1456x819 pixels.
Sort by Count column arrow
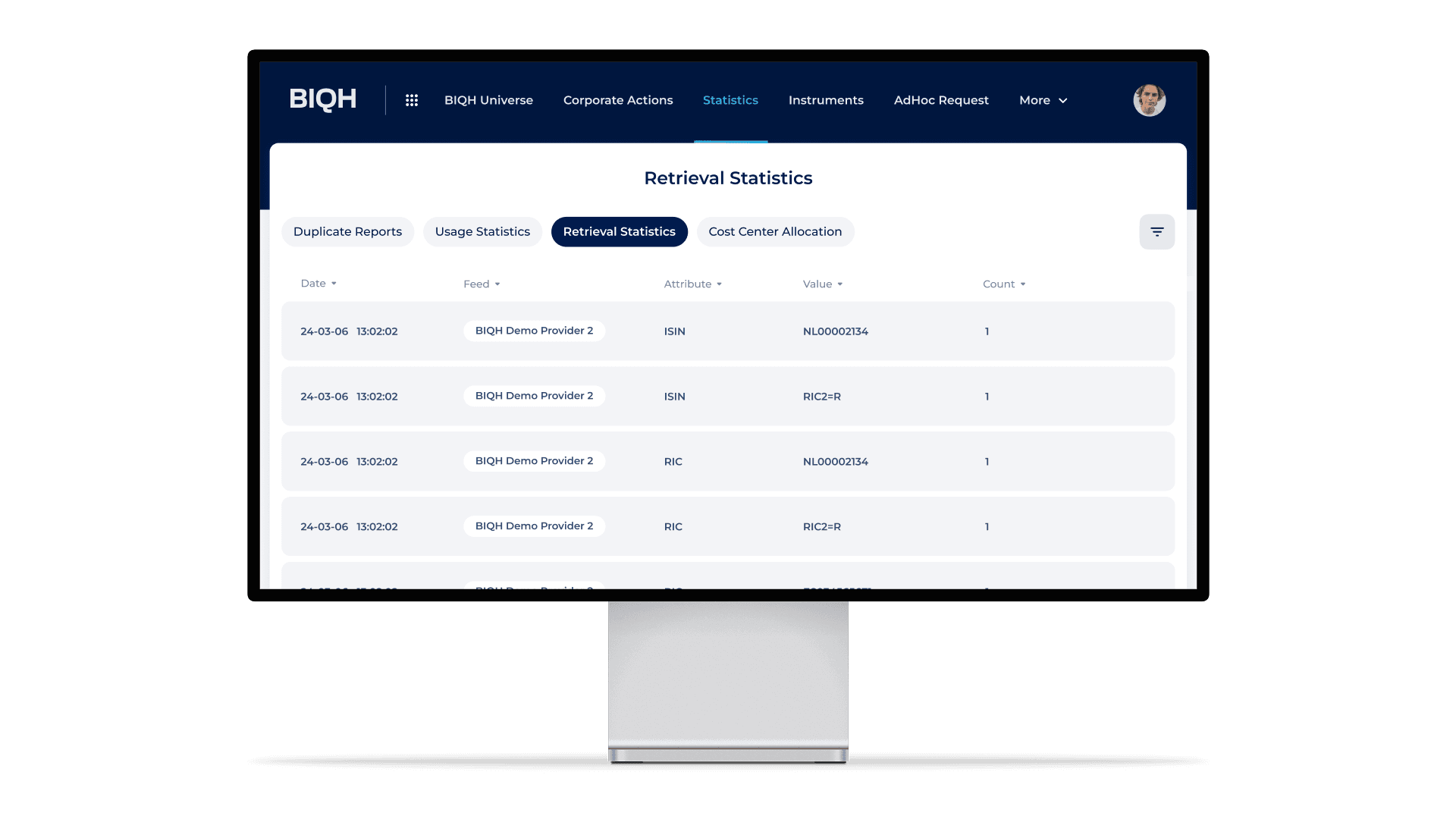tap(1023, 284)
